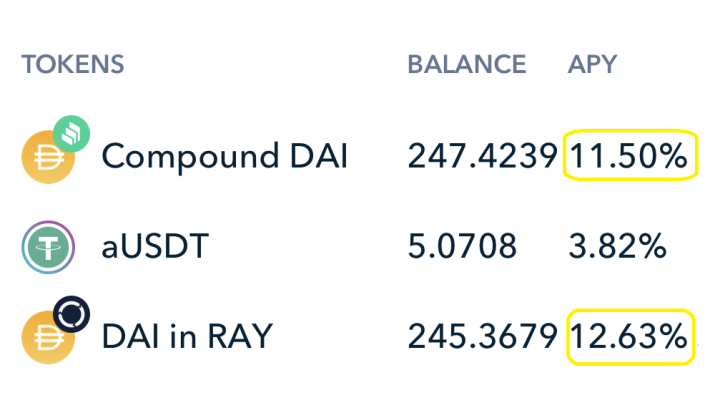The width and height of the screenshot is (710, 403).
Task: Sort by the TOKENS column header
Action: coord(73,65)
